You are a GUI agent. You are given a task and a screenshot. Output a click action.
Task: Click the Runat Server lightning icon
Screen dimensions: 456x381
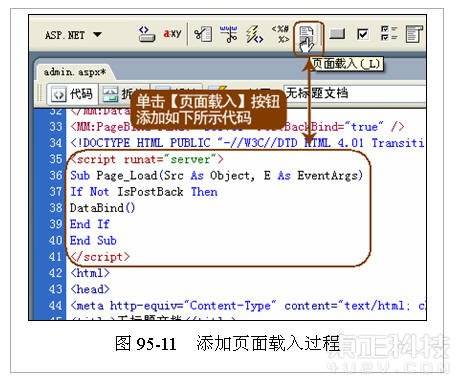(x=254, y=35)
